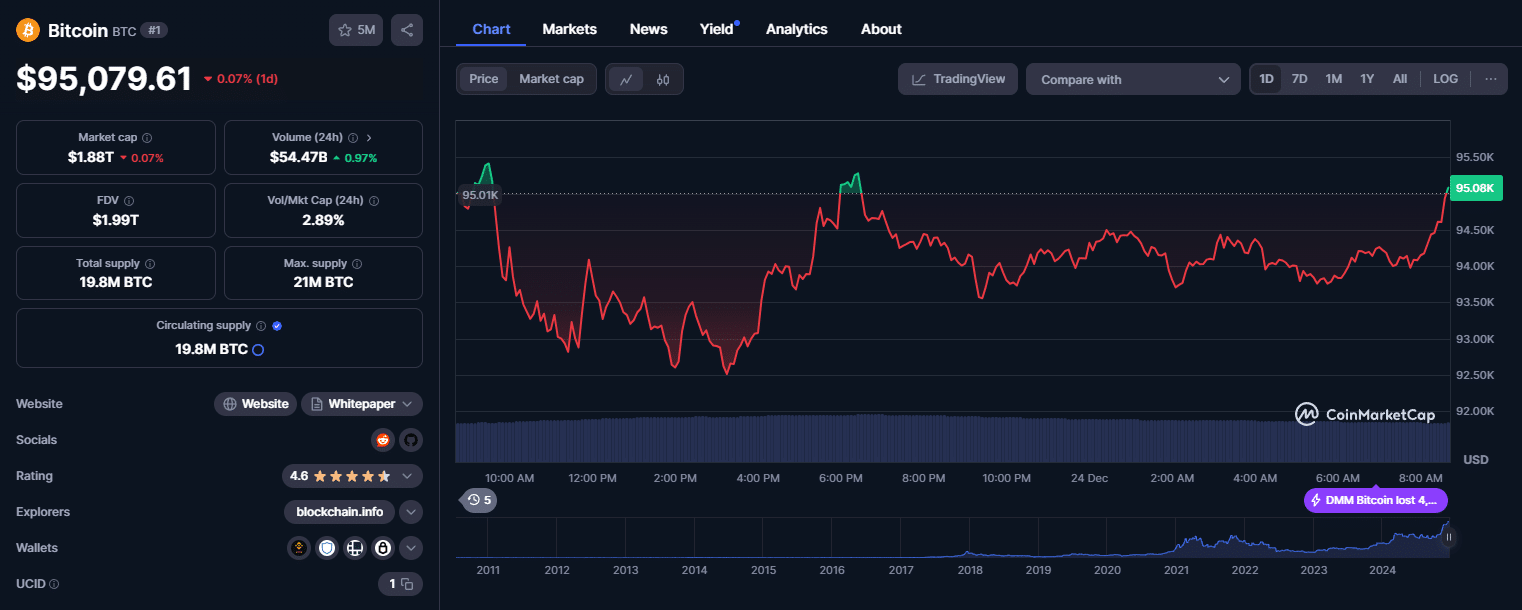1522x610 pixels.
Task: Click the info icon next to UCID
Action: coord(54,584)
